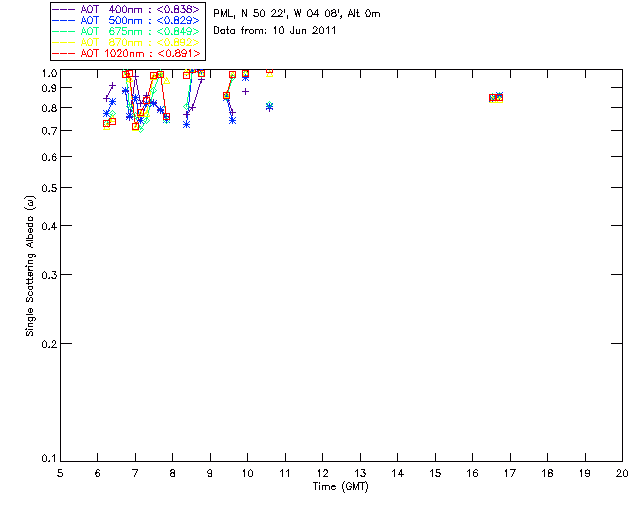Click the x-axis tick label 20
Screen dimensions: 640x512
point(622,472)
